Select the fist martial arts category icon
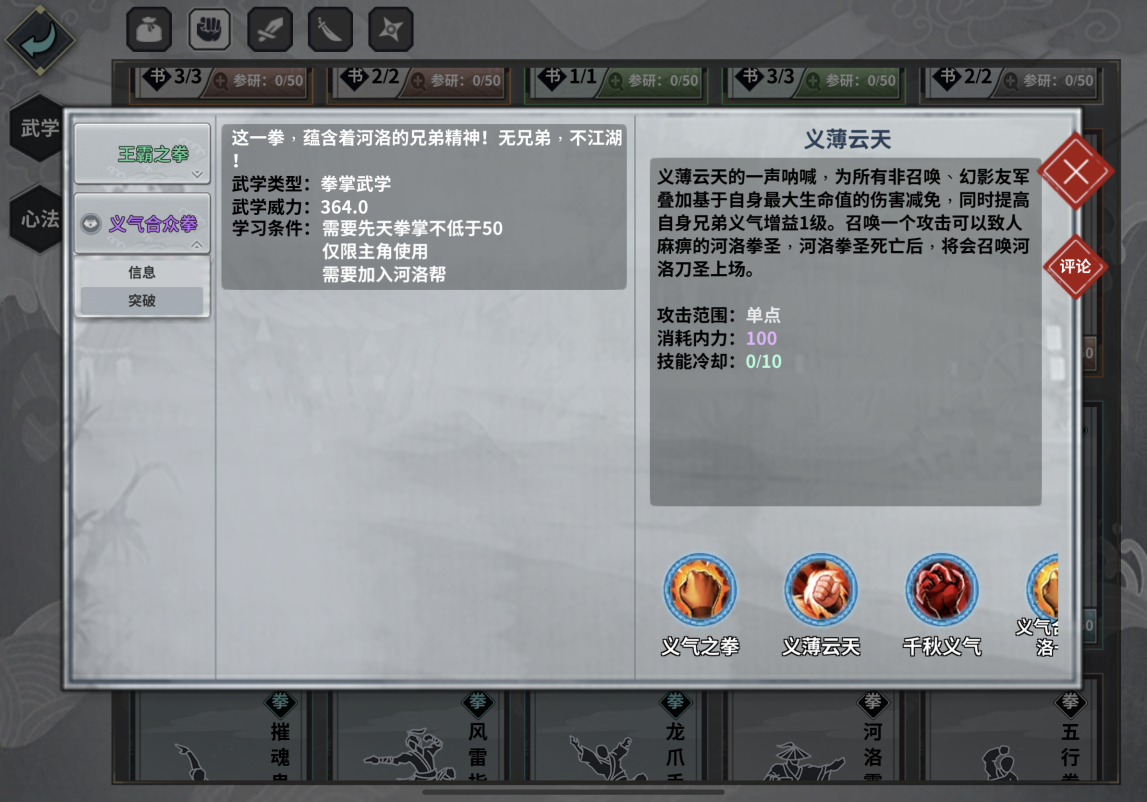 pos(209,29)
